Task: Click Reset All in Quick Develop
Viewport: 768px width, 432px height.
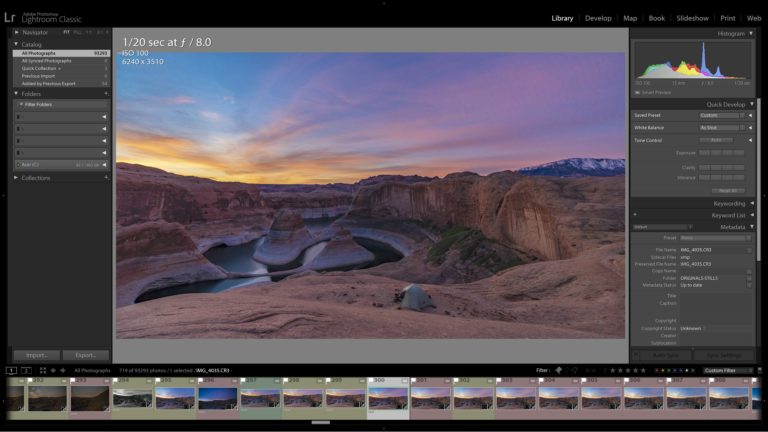Action: tap(728, 191)
